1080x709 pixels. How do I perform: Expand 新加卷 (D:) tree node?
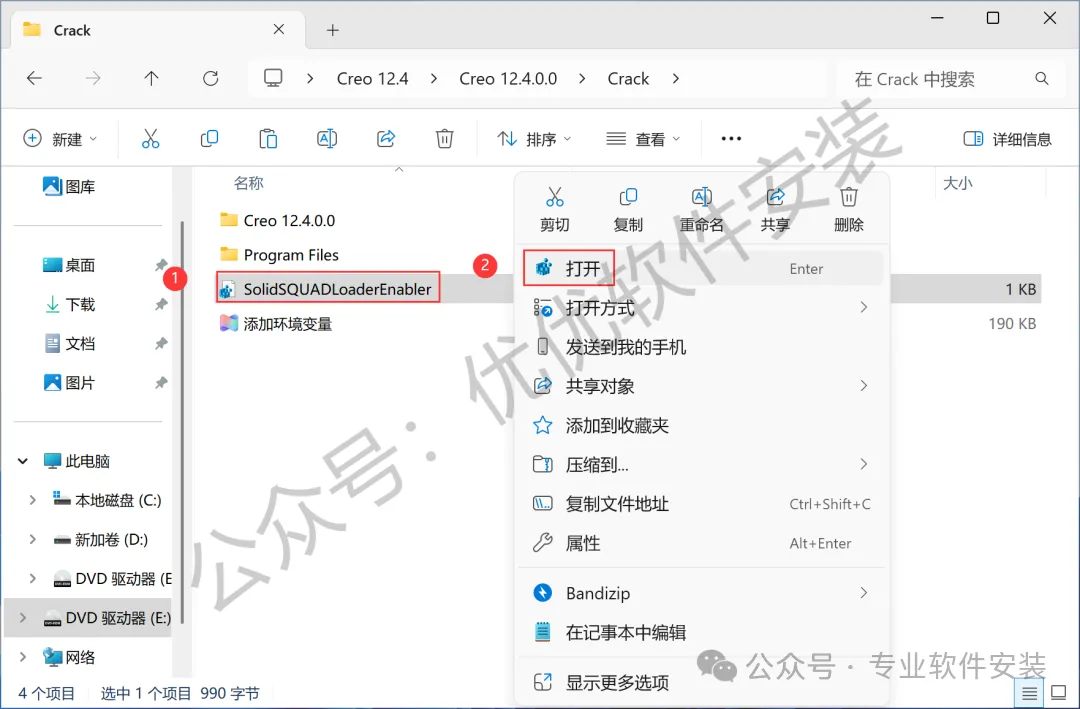[32, 540]
